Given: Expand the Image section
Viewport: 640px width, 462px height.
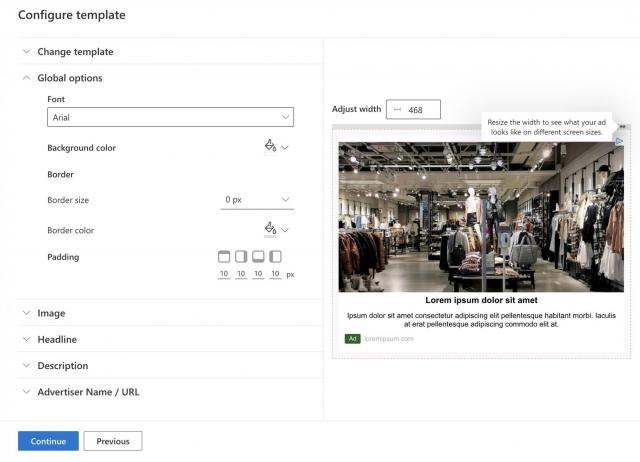Looking at the screenshot, I should (x=51, y=313).
